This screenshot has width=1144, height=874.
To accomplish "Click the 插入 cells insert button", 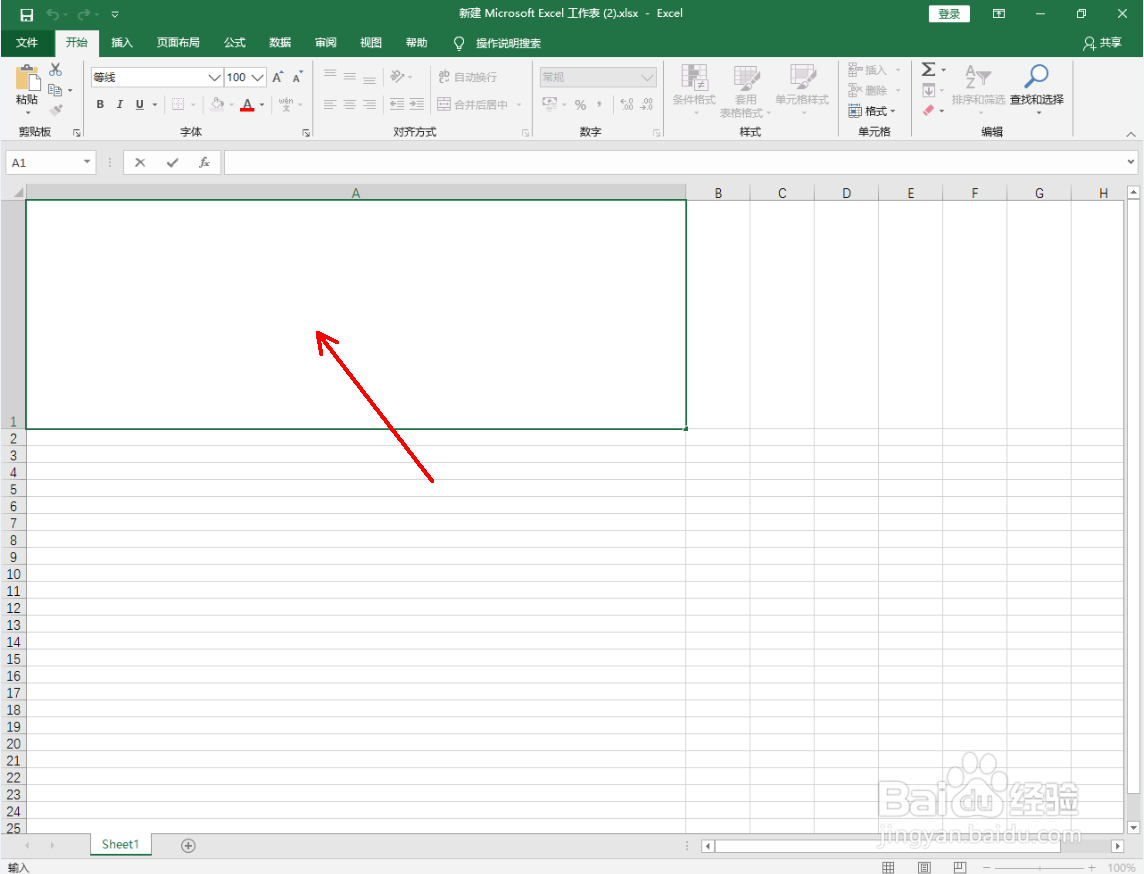I will [867, 70].
